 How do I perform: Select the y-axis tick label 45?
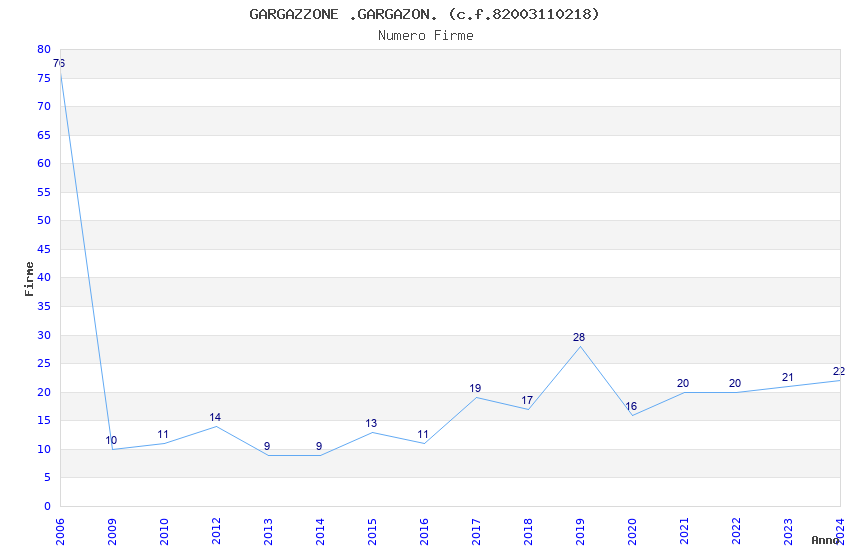[x=44, y=249]
